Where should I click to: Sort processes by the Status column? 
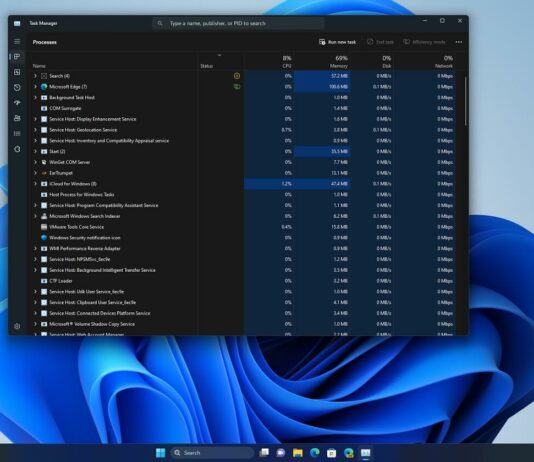[206, 66]
